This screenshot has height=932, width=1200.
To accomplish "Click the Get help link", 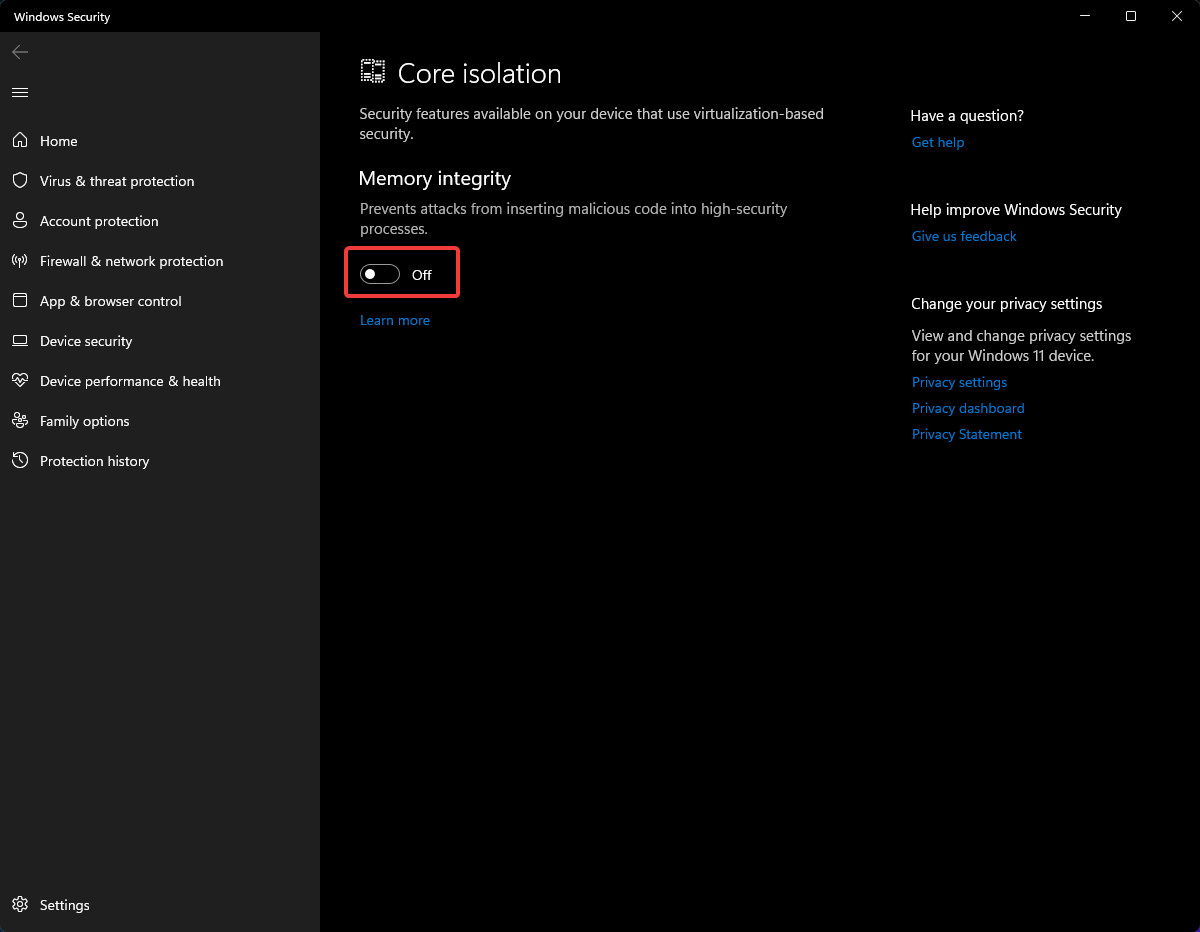I will click(x=938, y=142).
